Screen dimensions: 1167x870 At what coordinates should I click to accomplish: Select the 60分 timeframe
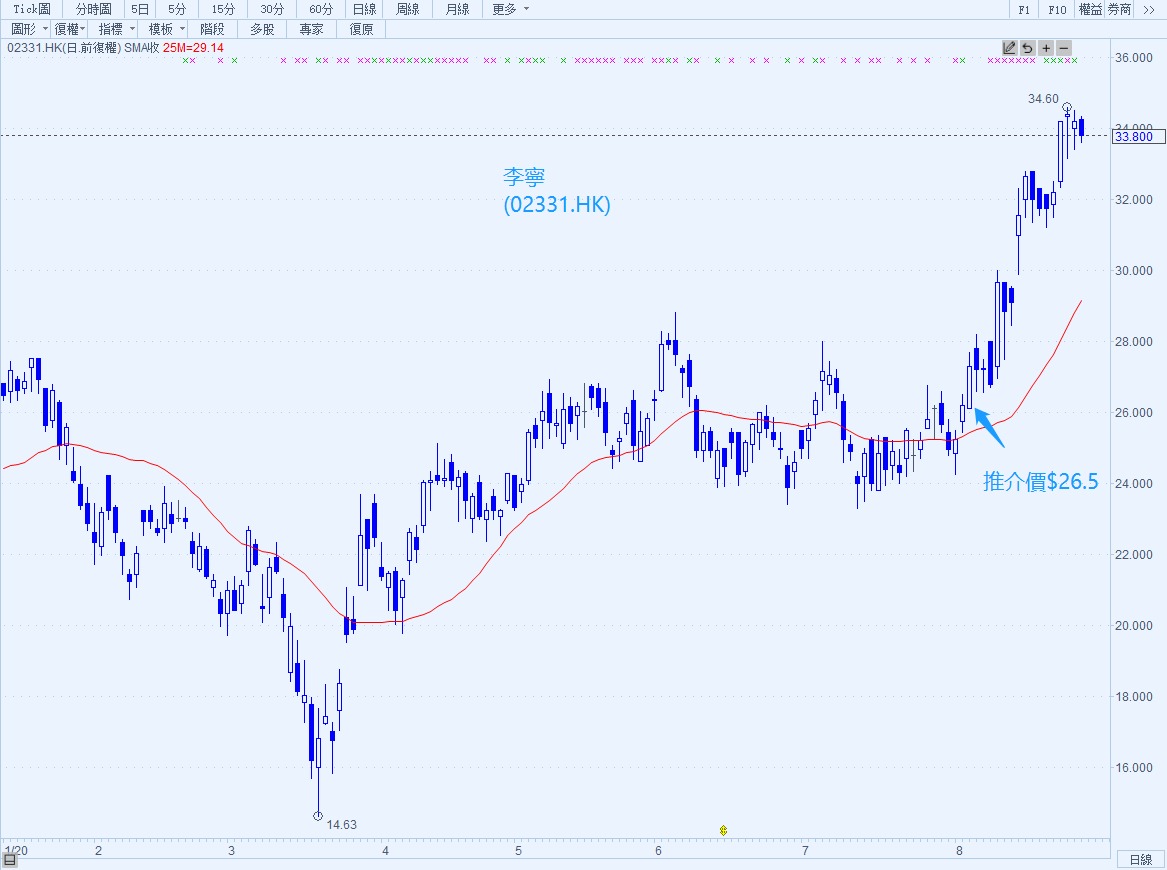[x=321, y=9]
